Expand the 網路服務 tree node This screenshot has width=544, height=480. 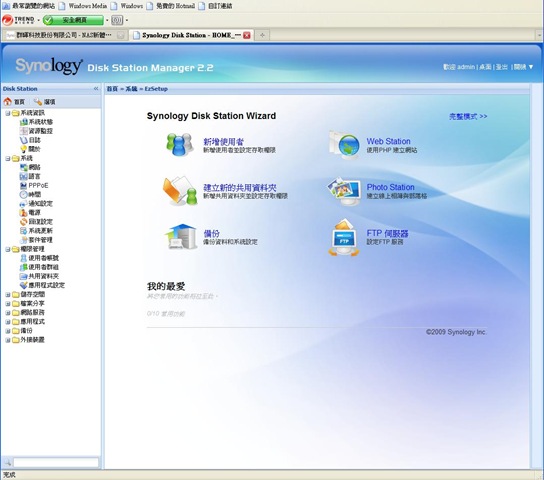8,312
